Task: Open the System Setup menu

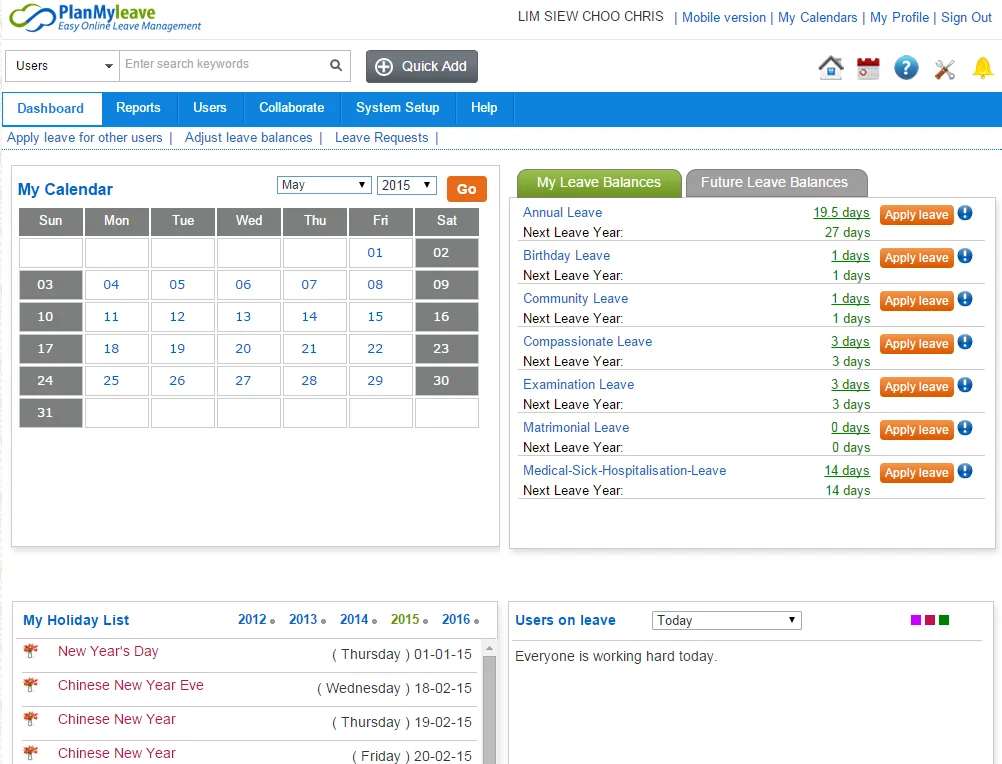Action: [397, 108]
